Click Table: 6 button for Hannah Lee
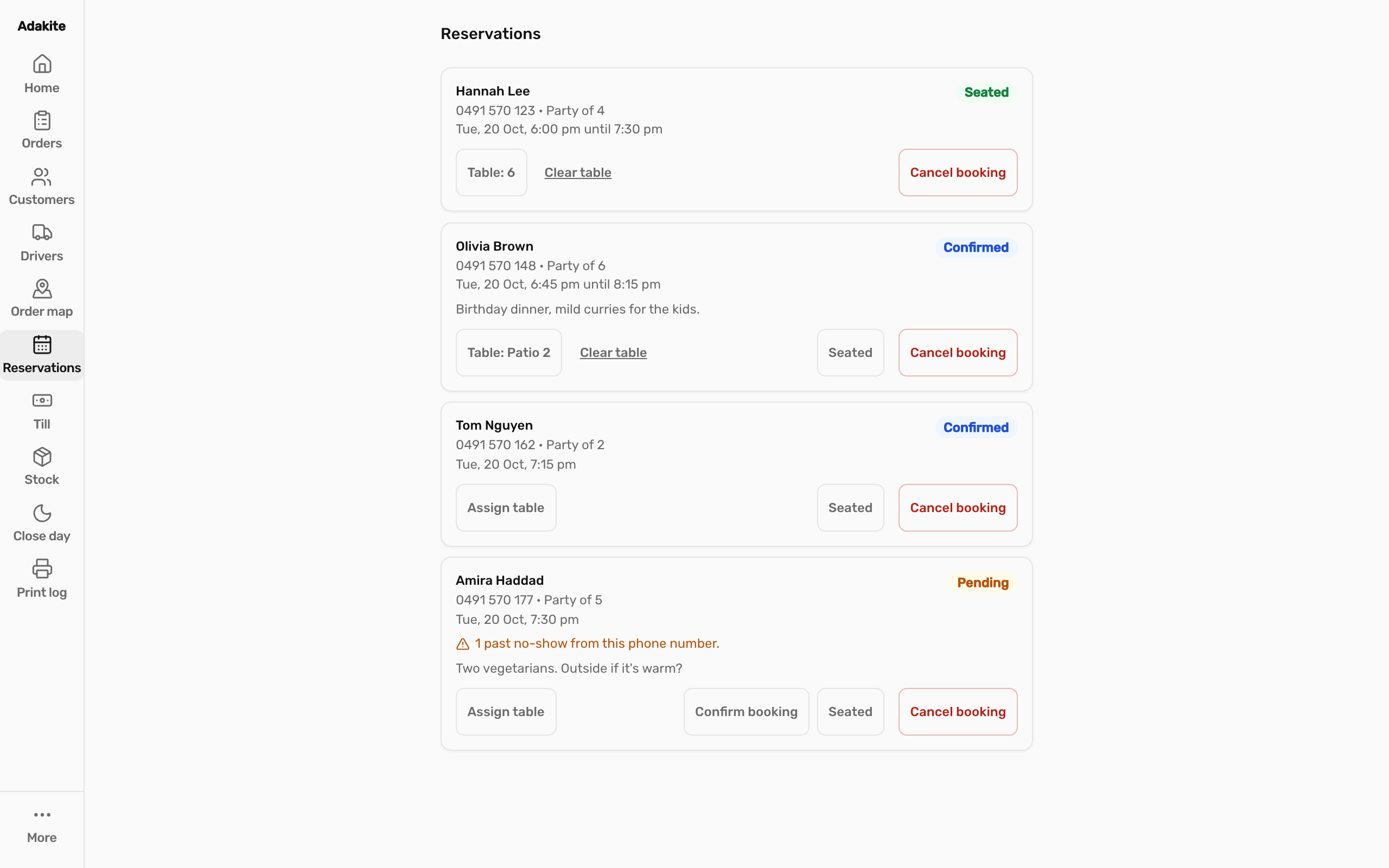The image size is (1389, 868). tap(492, 173)
